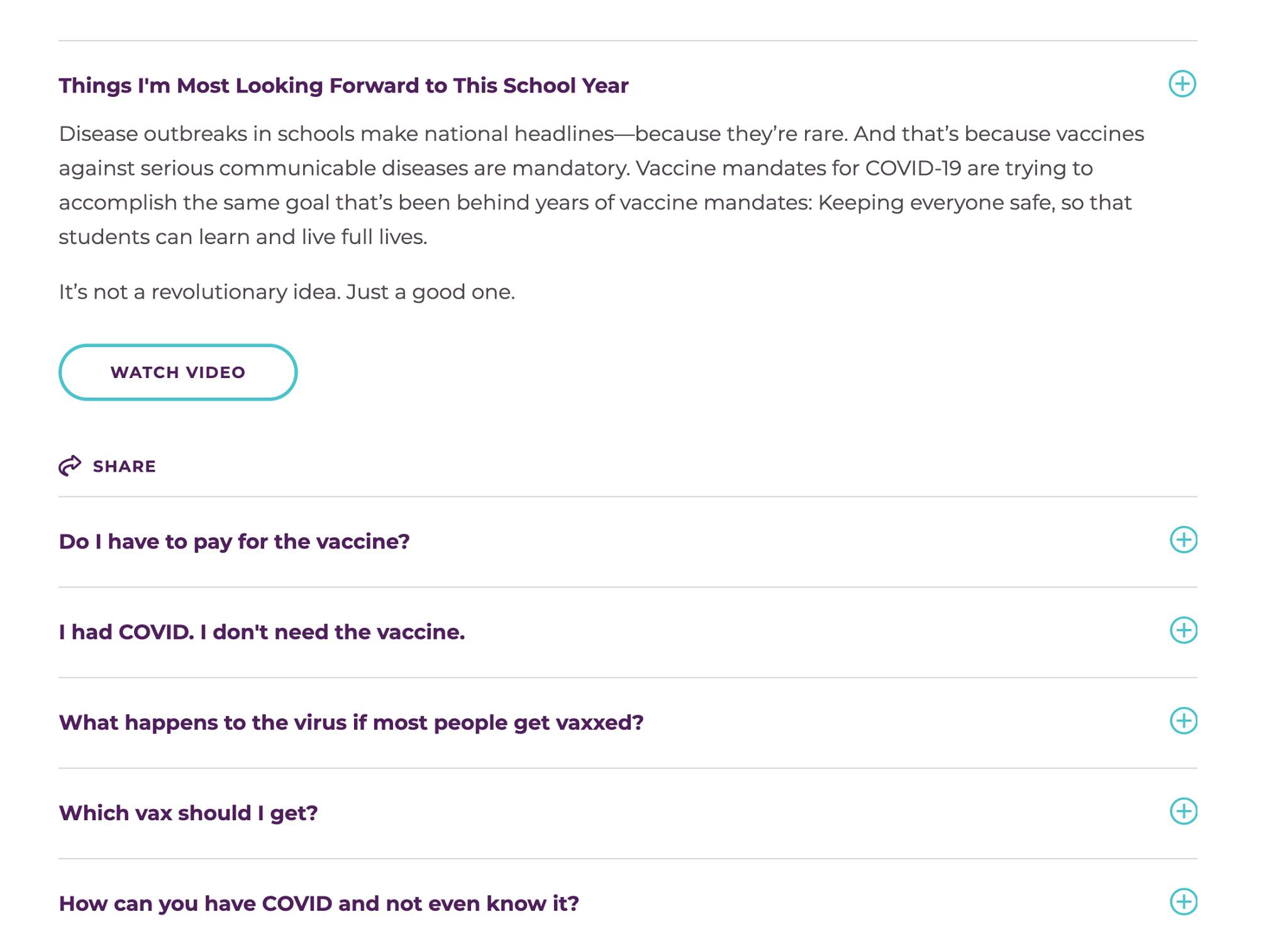This screenshot has height=936, width=1288.
Task: Click the SHARE text link
Action: [x=124, y=467]
